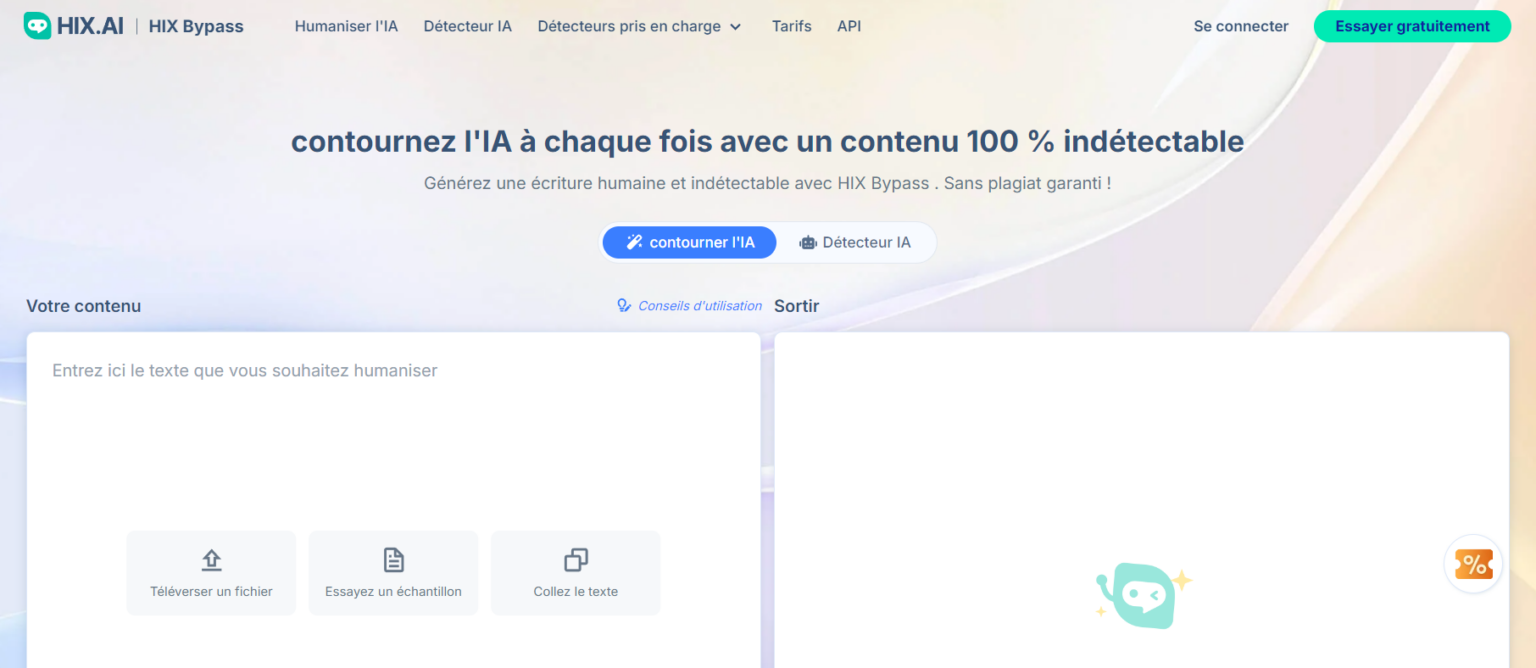The height and width of the screenshot is (668, 1536).
Task: Go to Détecteur IA in navigation bar
Action: (x=467, y=27)
